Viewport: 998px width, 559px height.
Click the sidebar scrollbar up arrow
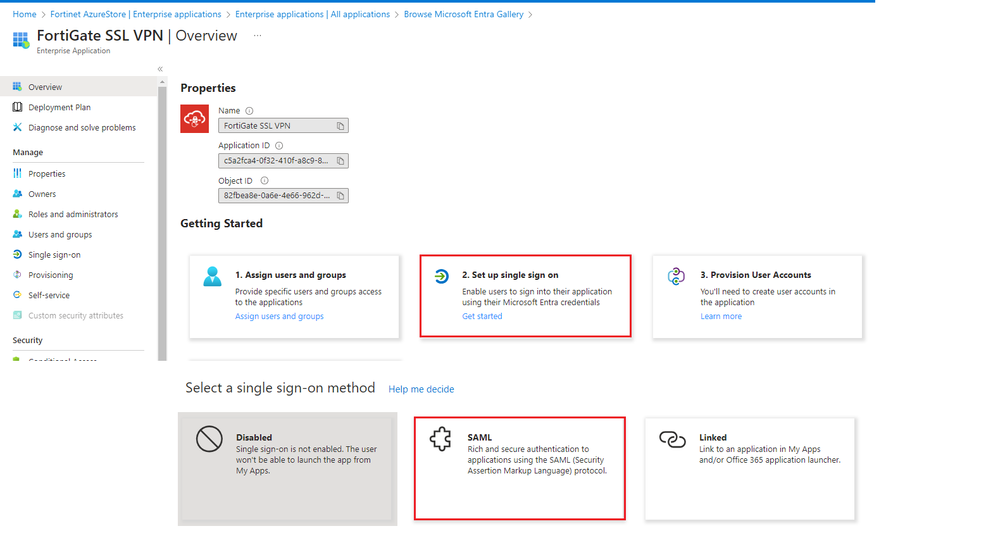162,82
